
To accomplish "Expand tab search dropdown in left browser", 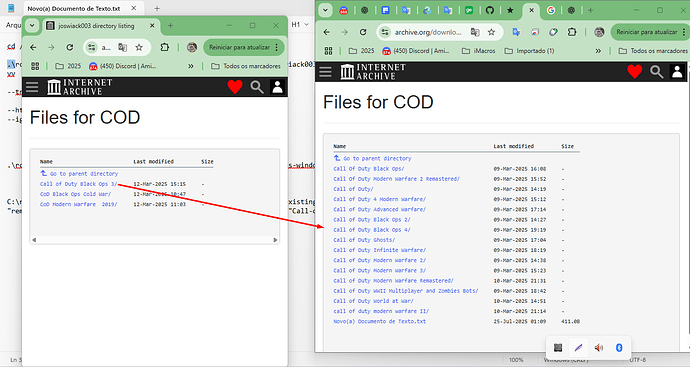I will click(x=32, y=26).
